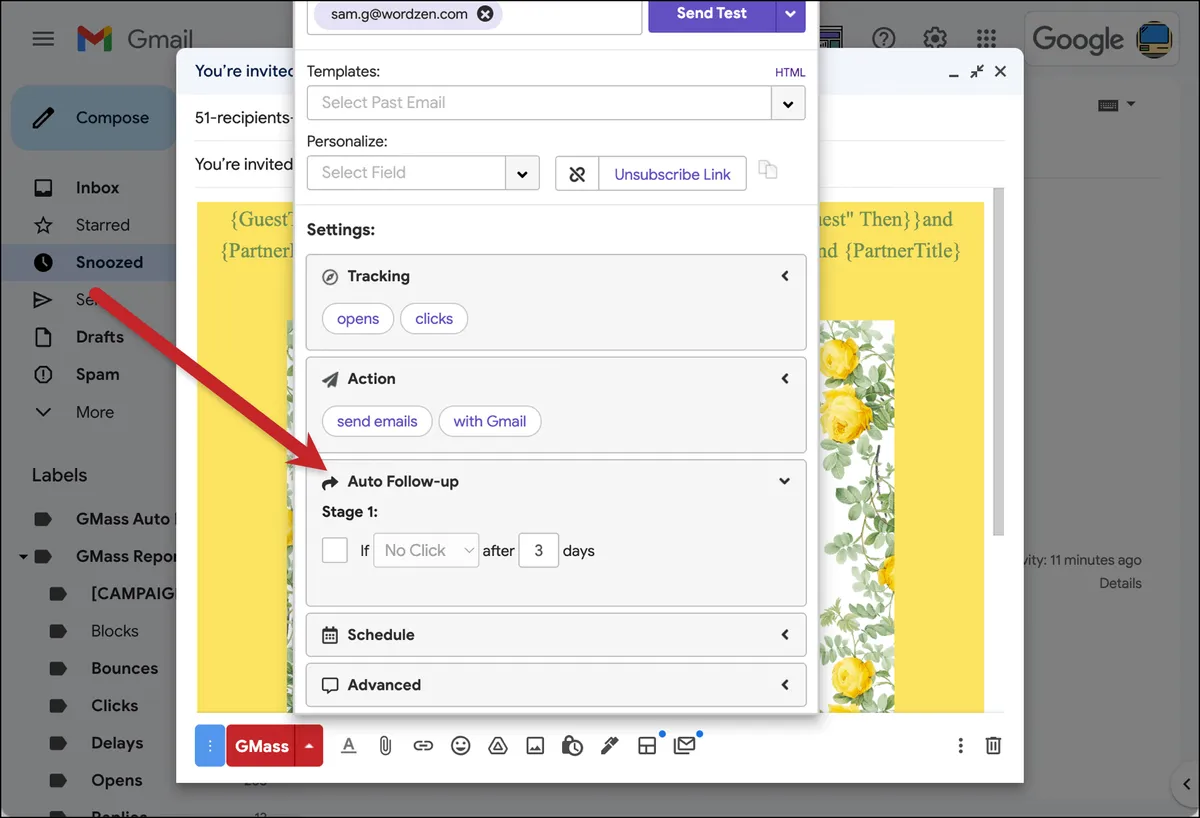Image resolution: width=1200 pixels, height=818 pixels.
Task: Collapse the GMass Reports label tree
Action: pyautogui.click(x=22, y=556)
